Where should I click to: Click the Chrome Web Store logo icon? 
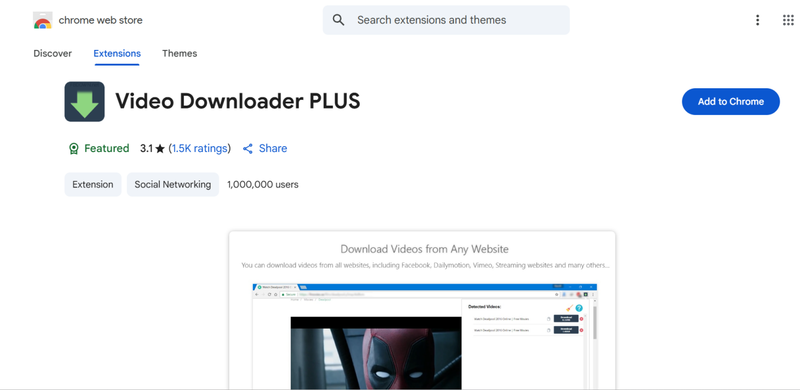tap(42, 20)
